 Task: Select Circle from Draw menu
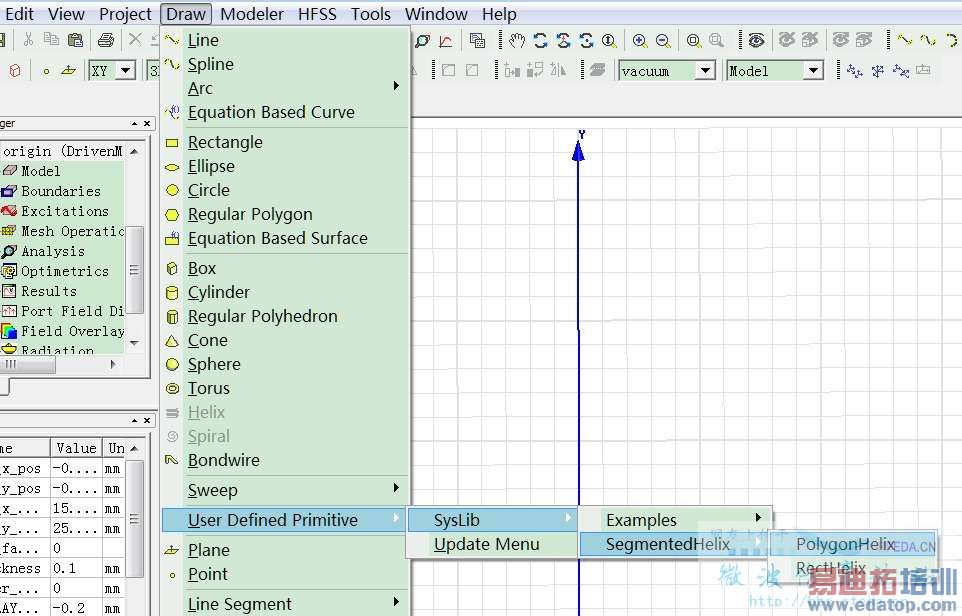pyautogui.click(x=285, y=190)
